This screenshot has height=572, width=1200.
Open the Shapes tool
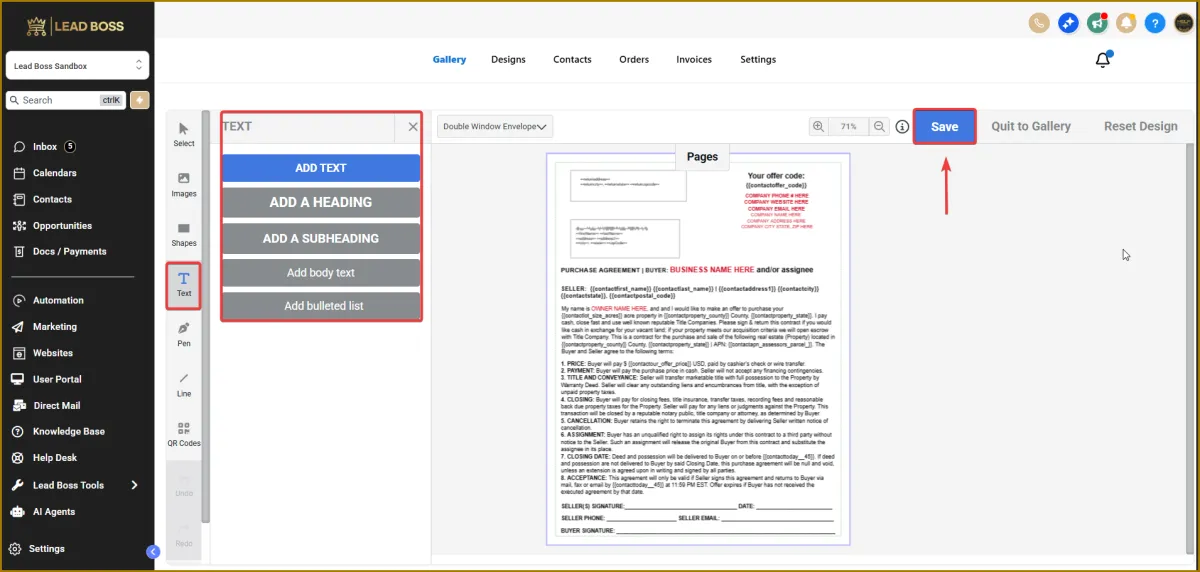click(184, 235)
